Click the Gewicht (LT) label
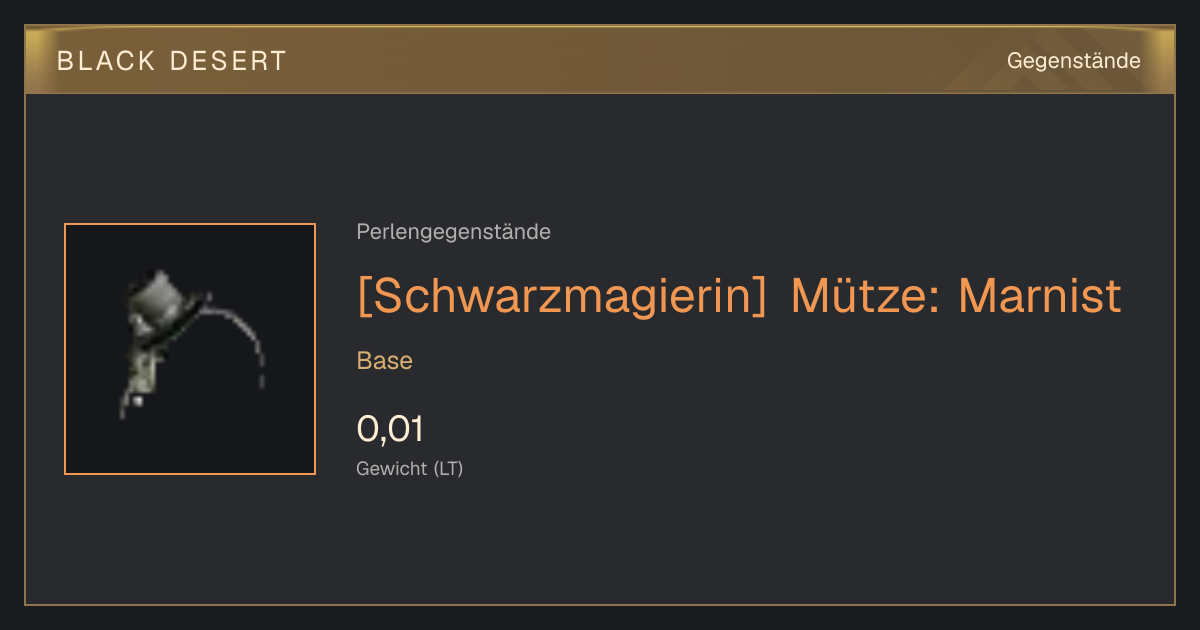1200x630 pixels. coord(410,468)
